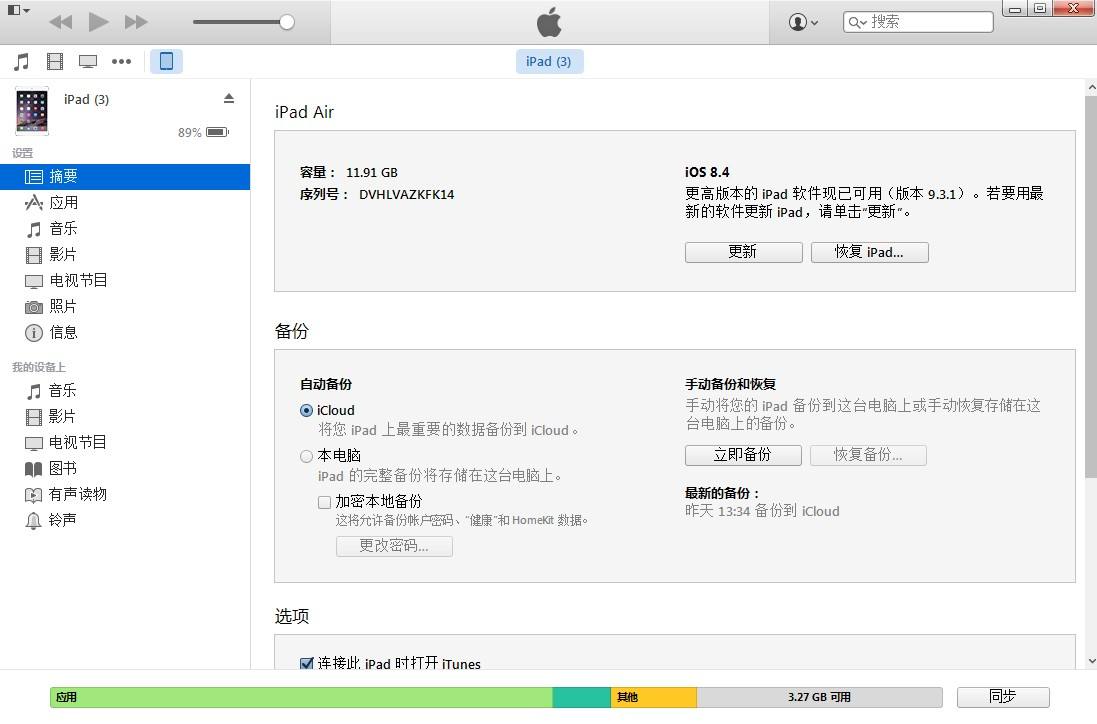Click the scrollbar down arrow
The width and height of the screenshot is (1097, 724).
tap(1091, 661)
